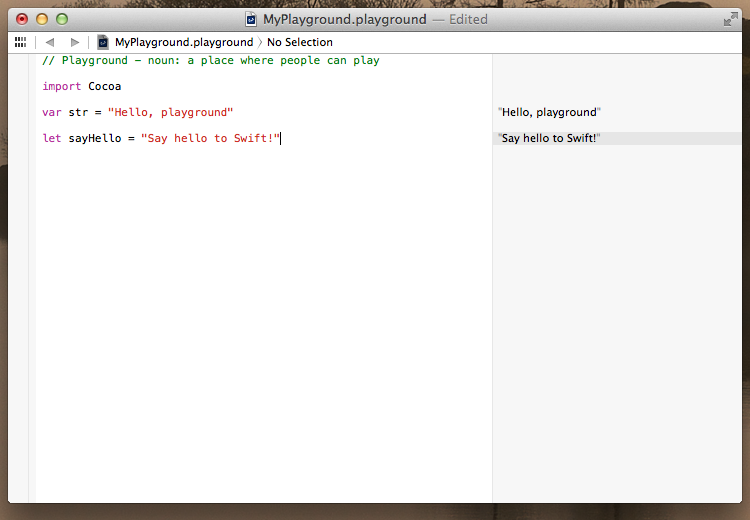Enter full screen with the arrows icon
Image resolution: width=750 pixels, height=520 pixels.
coord(730,20)
